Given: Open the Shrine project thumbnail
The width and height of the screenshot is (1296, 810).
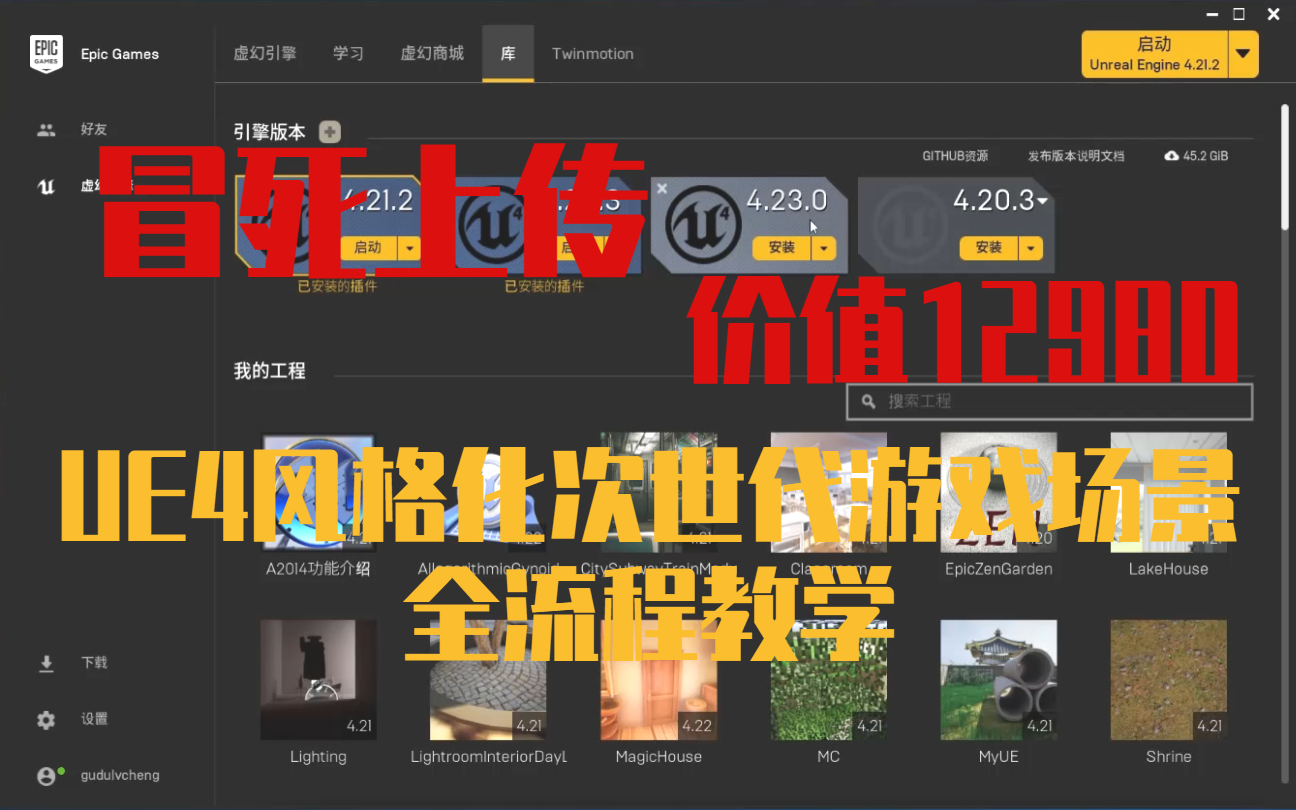Looking at the screenshot, I should point(1168,679).
